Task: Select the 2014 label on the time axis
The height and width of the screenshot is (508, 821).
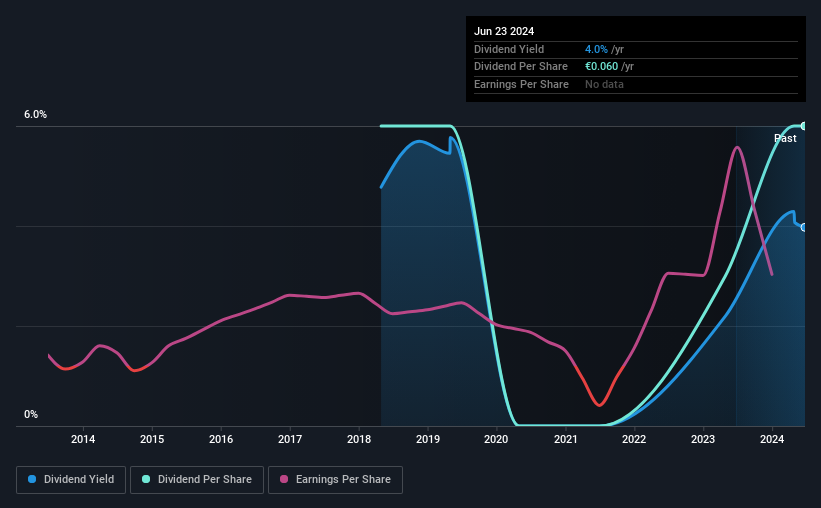Action: click(x=83, y=439)
